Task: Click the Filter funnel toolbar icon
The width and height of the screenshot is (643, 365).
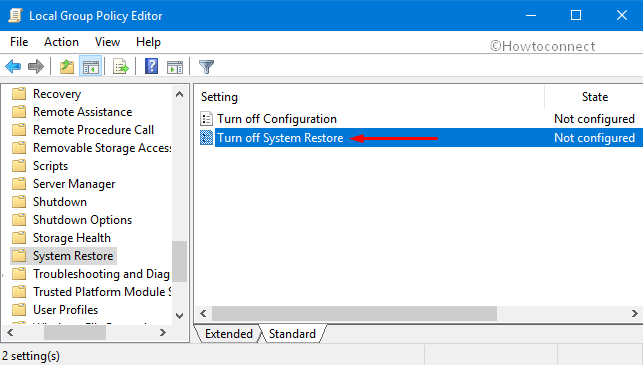Action: click(x=206, y=66)
